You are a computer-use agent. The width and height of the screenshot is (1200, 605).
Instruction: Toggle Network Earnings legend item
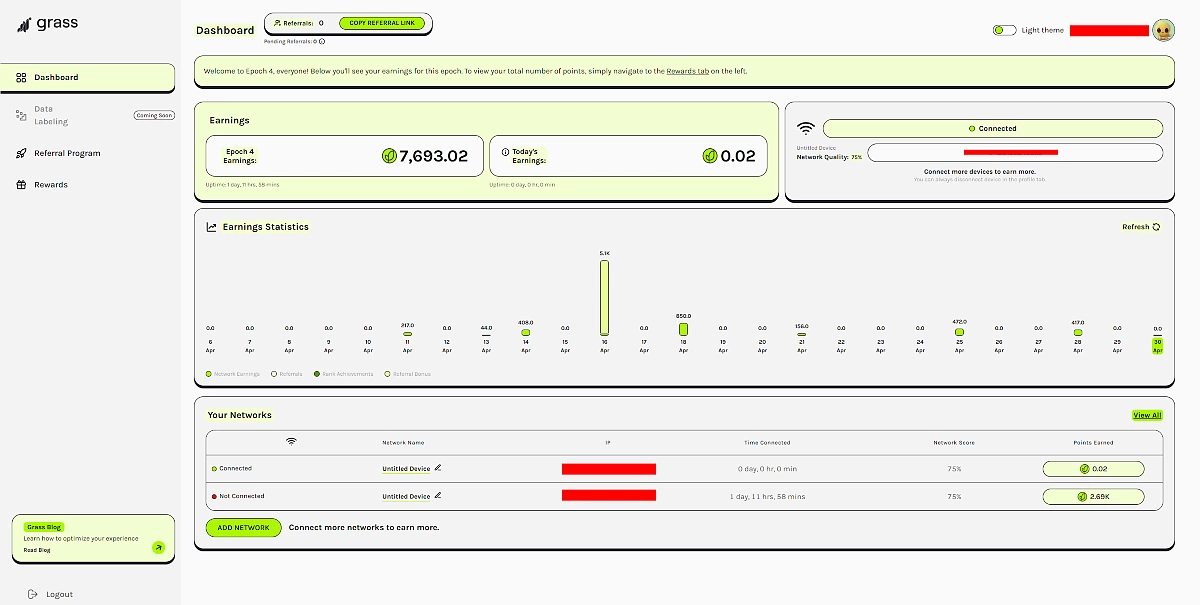pyautogui.click(x=233, y=374)
